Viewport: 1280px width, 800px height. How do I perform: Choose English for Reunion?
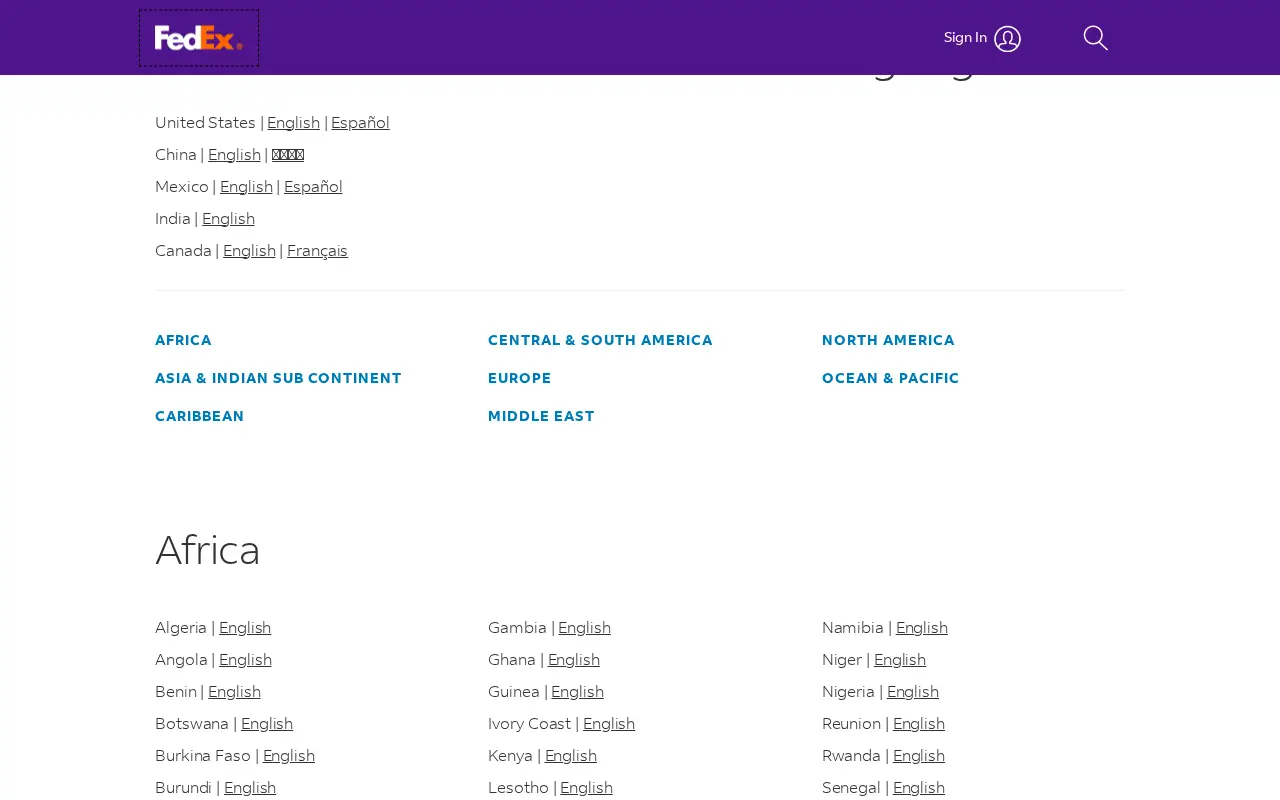[x=919, y=724]
